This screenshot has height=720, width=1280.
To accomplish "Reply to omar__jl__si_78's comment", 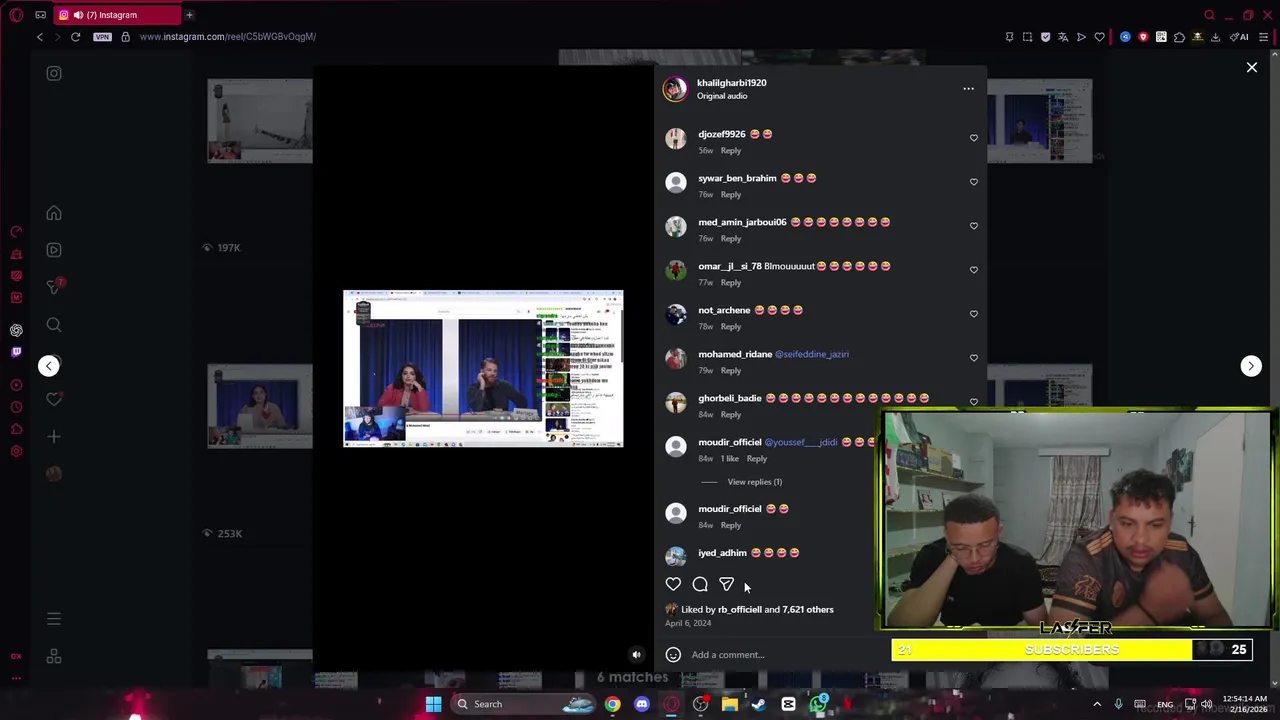I will click(731, 283).
